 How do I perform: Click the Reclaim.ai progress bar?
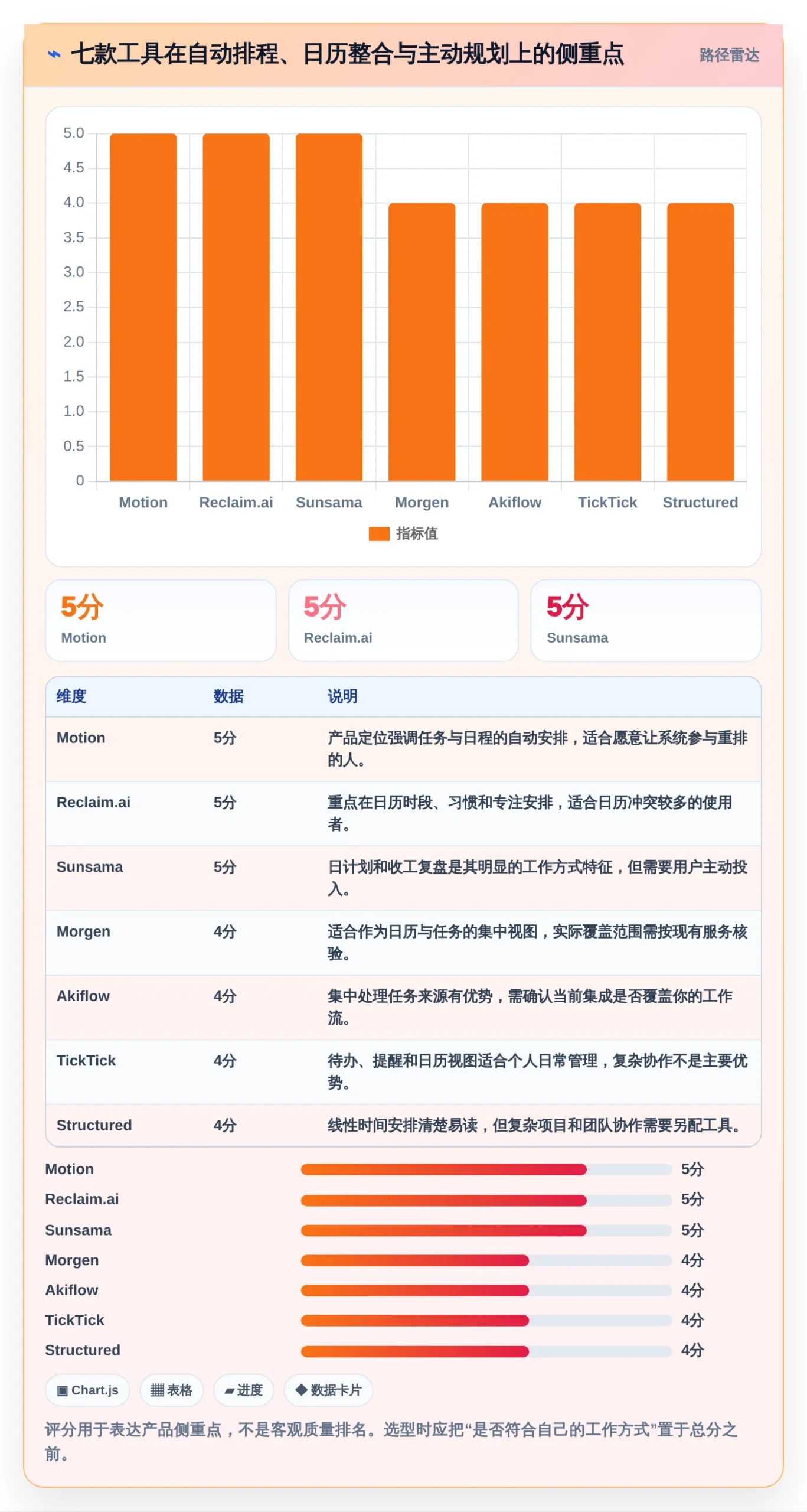(486, 1200)
